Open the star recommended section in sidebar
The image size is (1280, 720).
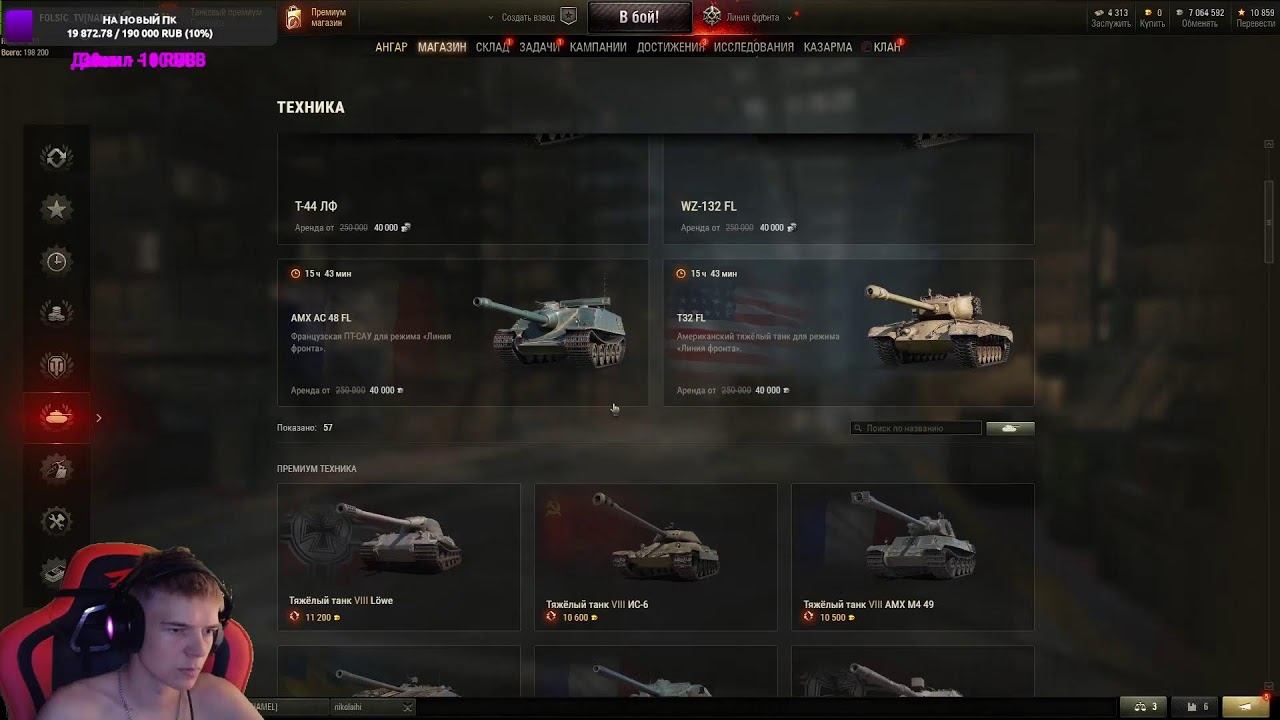(57, 208)
